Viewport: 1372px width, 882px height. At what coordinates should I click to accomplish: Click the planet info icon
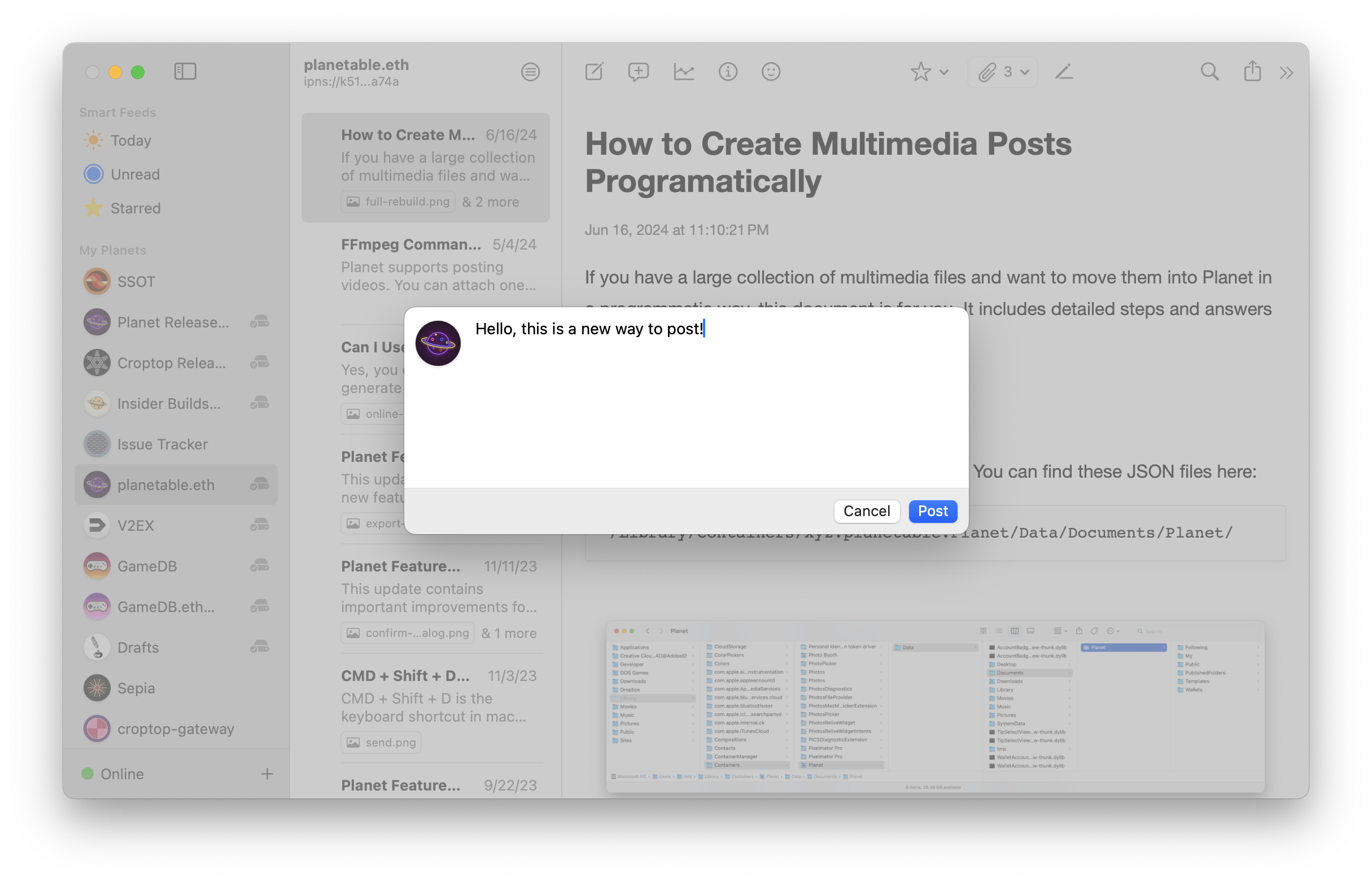(727, 72)
